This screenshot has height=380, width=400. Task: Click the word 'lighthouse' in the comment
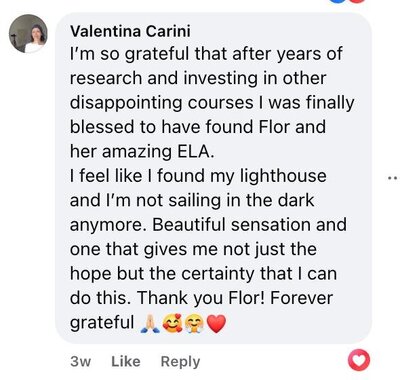click(283, 176)
